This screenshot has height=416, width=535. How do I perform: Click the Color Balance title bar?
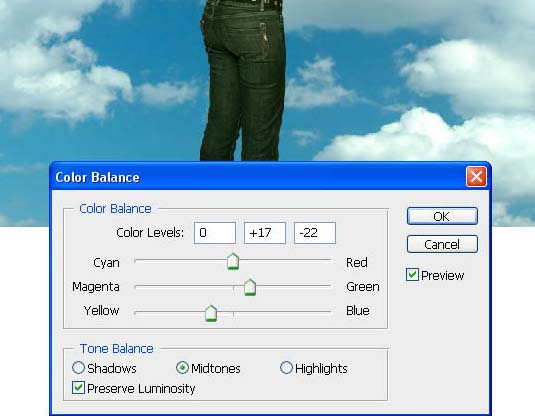(258, 177)
